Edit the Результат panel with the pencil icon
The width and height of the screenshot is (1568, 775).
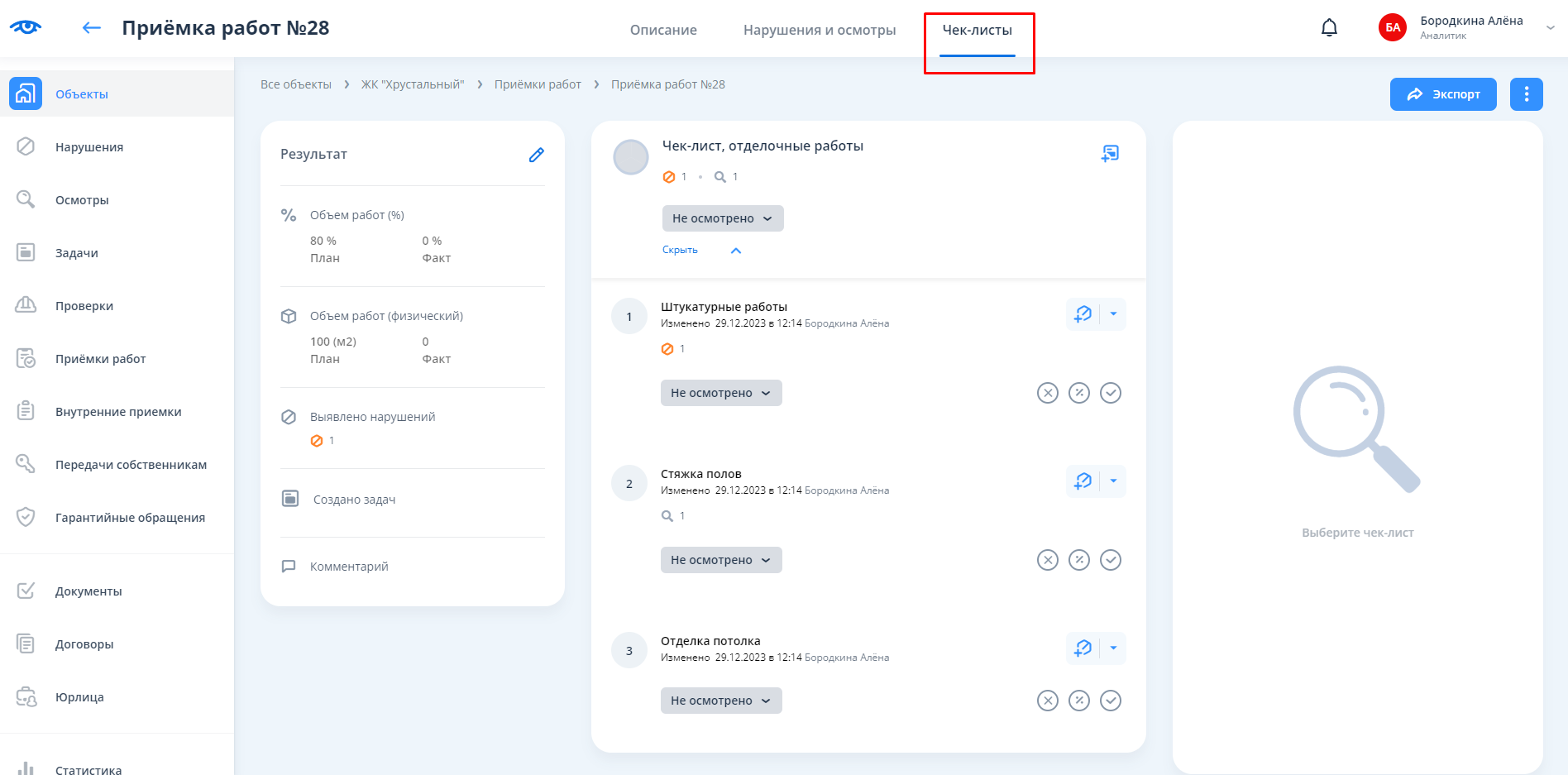tap(536, 155)
